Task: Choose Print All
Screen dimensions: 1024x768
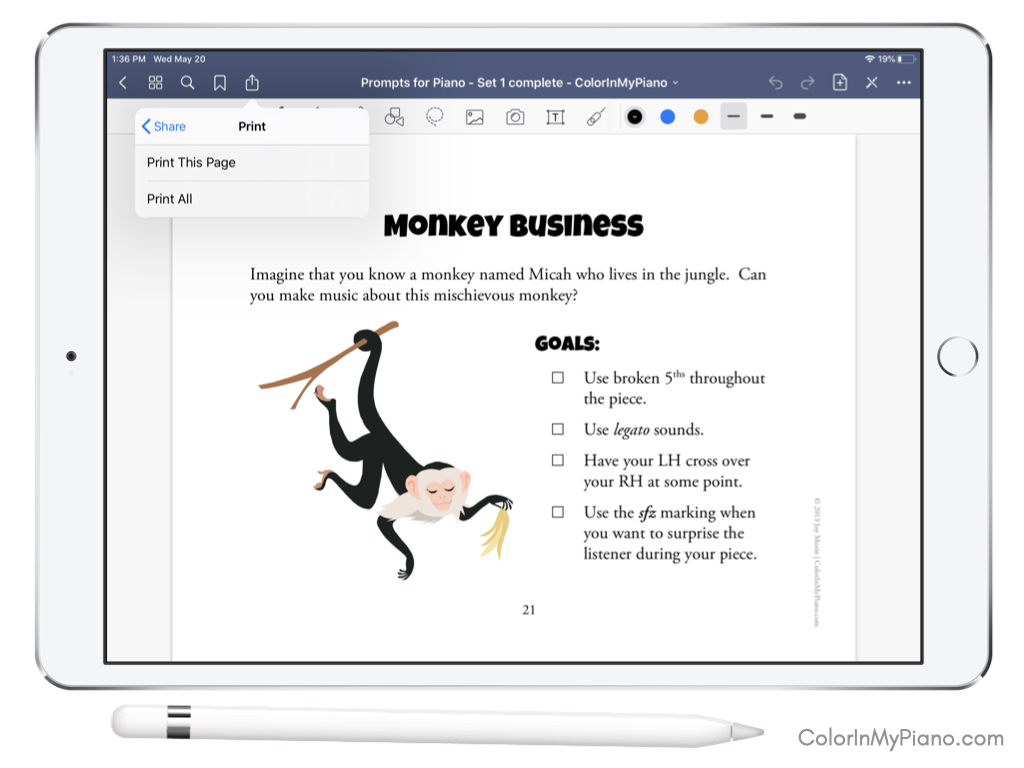Action: click(x=252, y=199)
